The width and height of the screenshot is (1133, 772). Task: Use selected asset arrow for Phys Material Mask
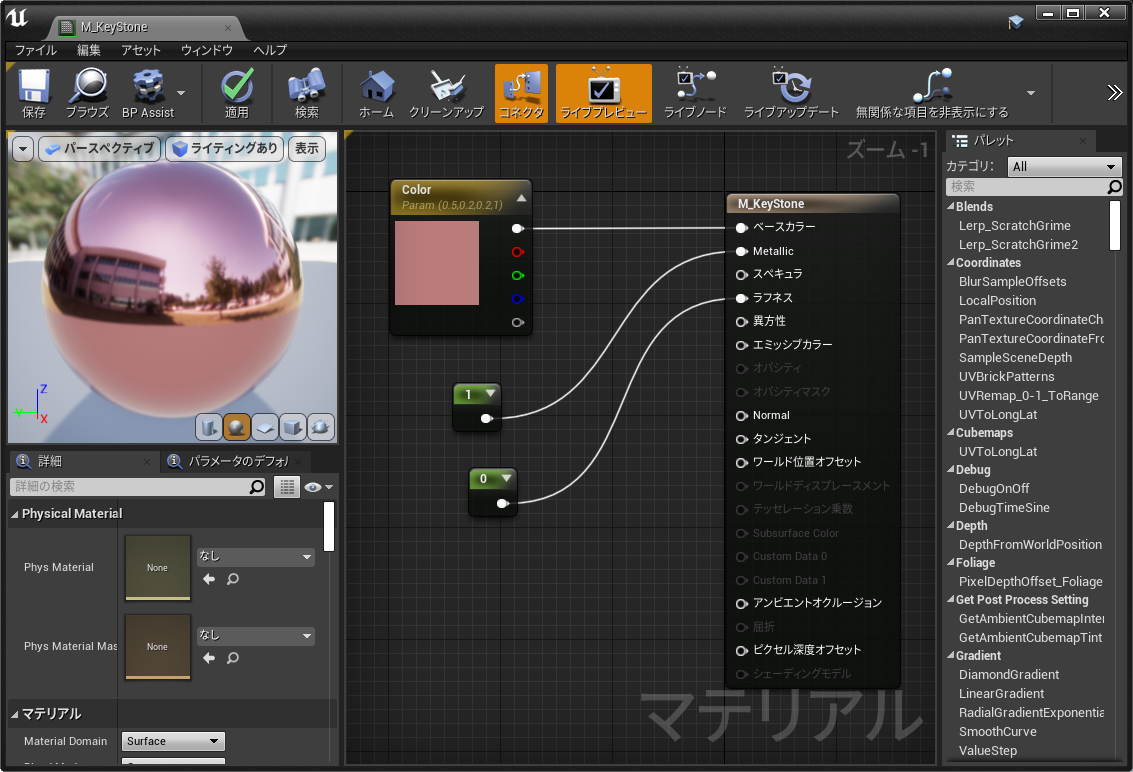click(209, 658)
